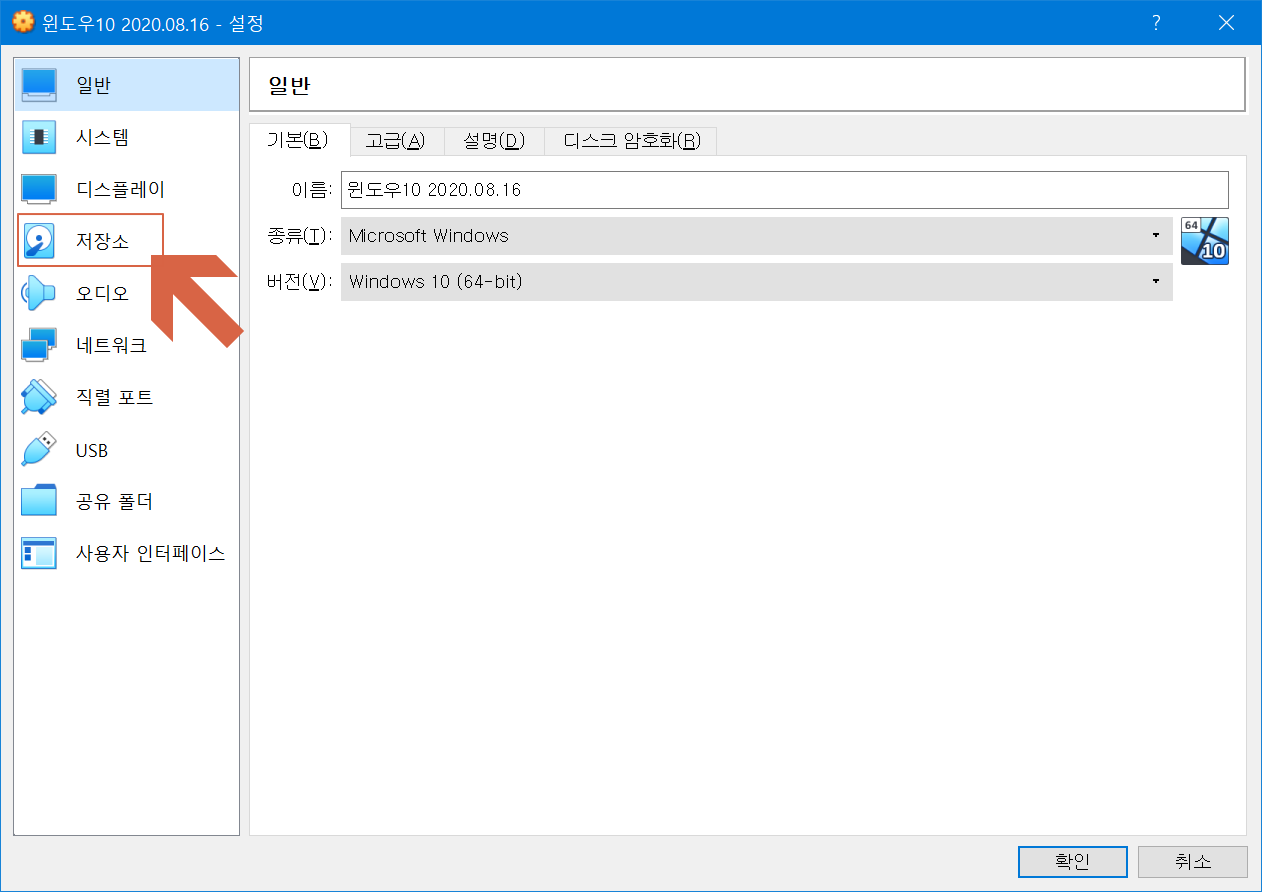Close the settings dialog window
The height and width of the screenshot is (892, 1262).
click(1226, 22)
